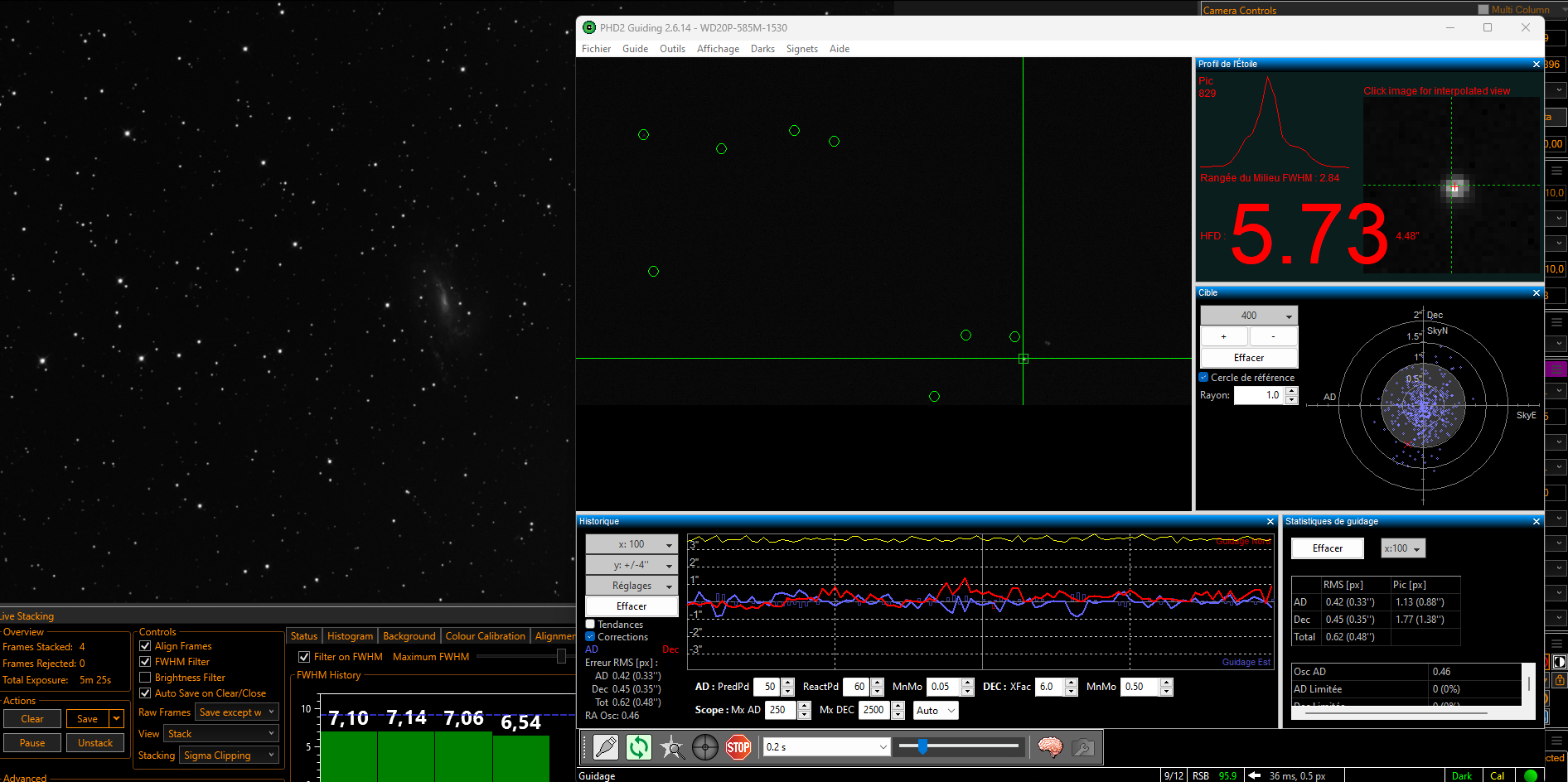Screen dimensions: 1568x782
Task: Click the crosshair guiding start icon
Action: coord(705,747)
